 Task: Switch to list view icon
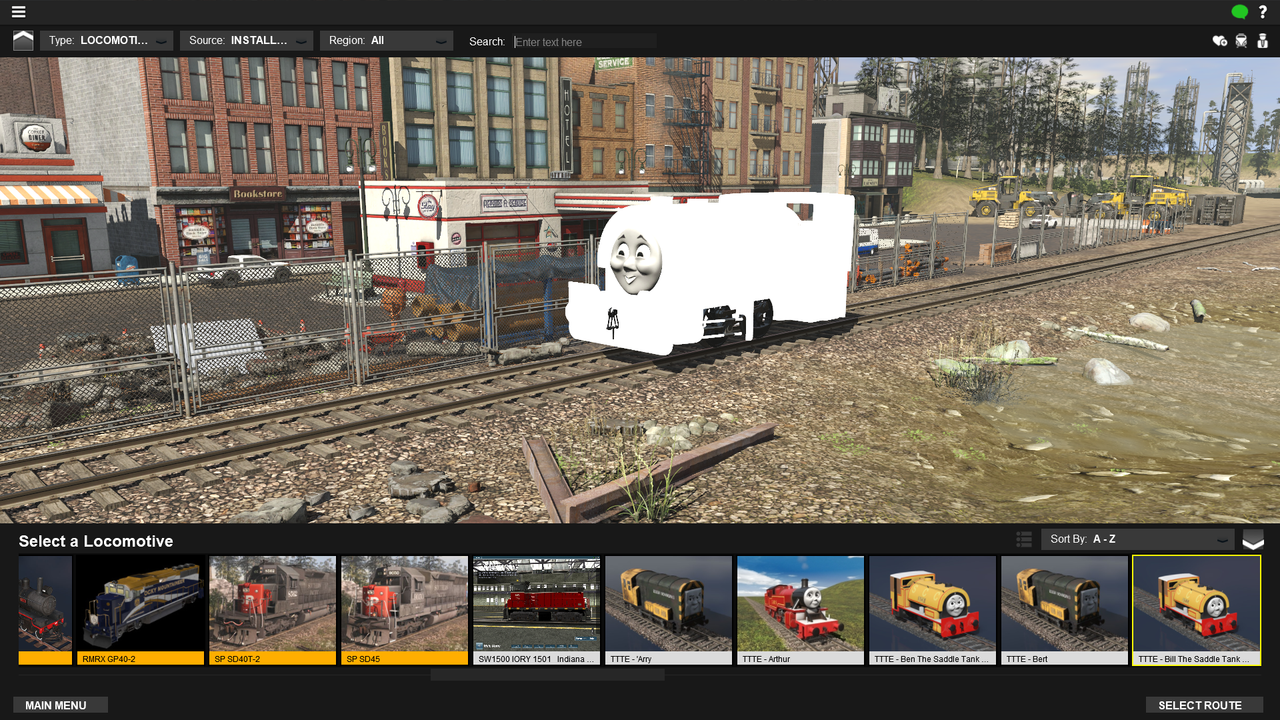pyautogui.click(x=1024, y=539)
